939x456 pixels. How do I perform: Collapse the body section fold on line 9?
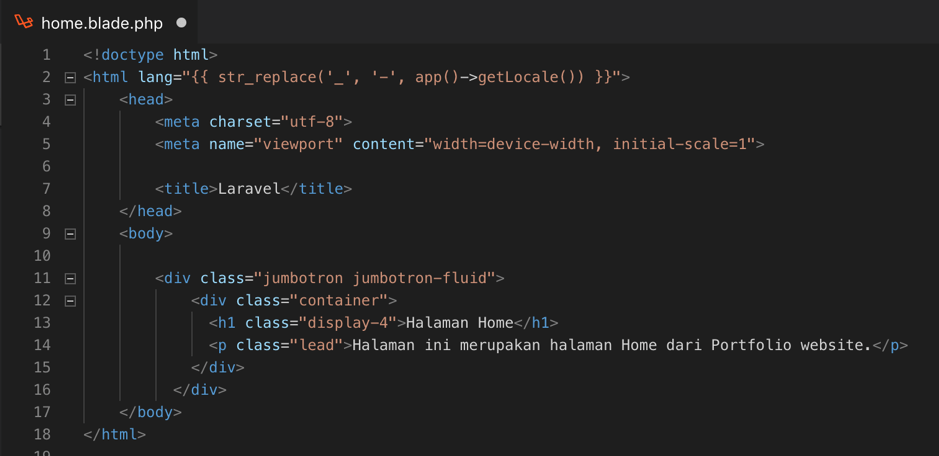click(70, 234)
